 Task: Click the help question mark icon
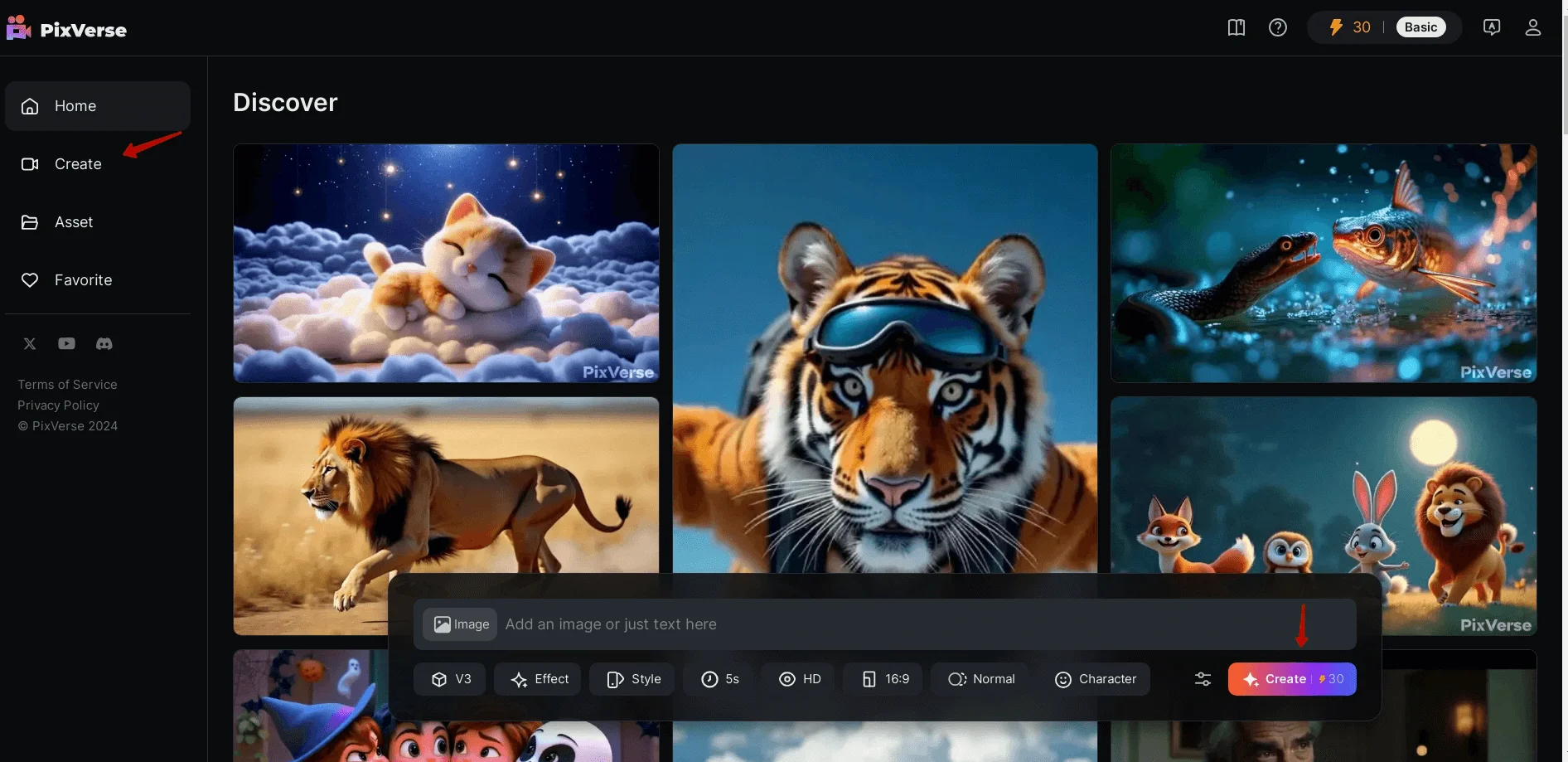point(1277,27)
